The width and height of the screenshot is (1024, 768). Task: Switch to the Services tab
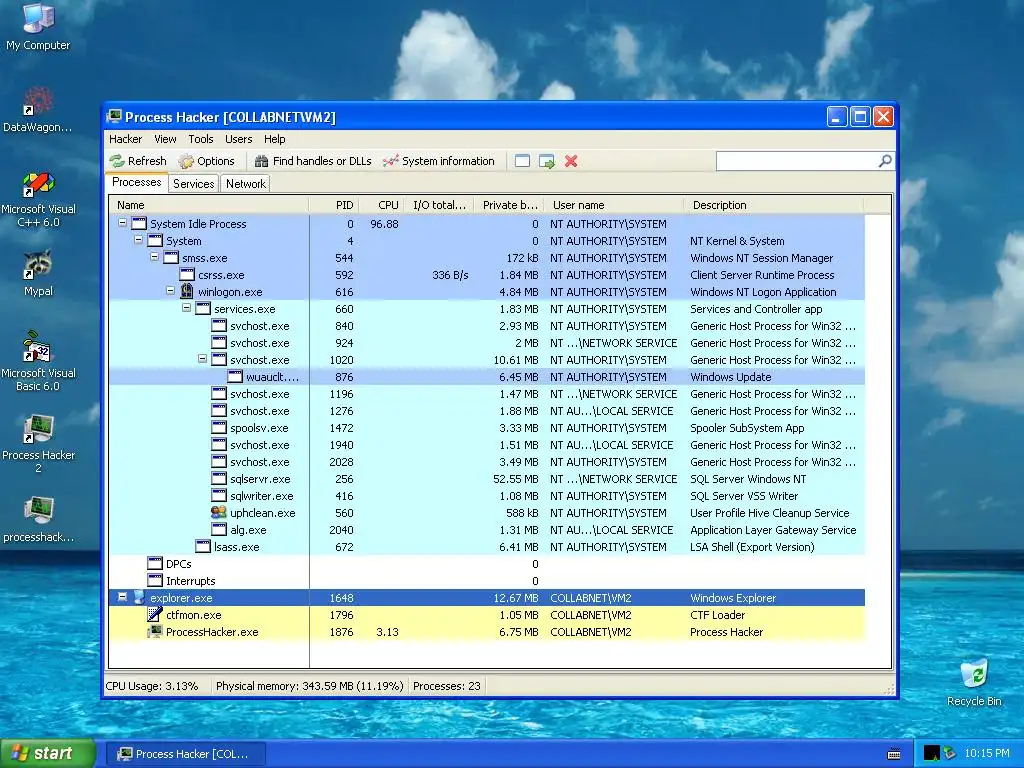193,184
